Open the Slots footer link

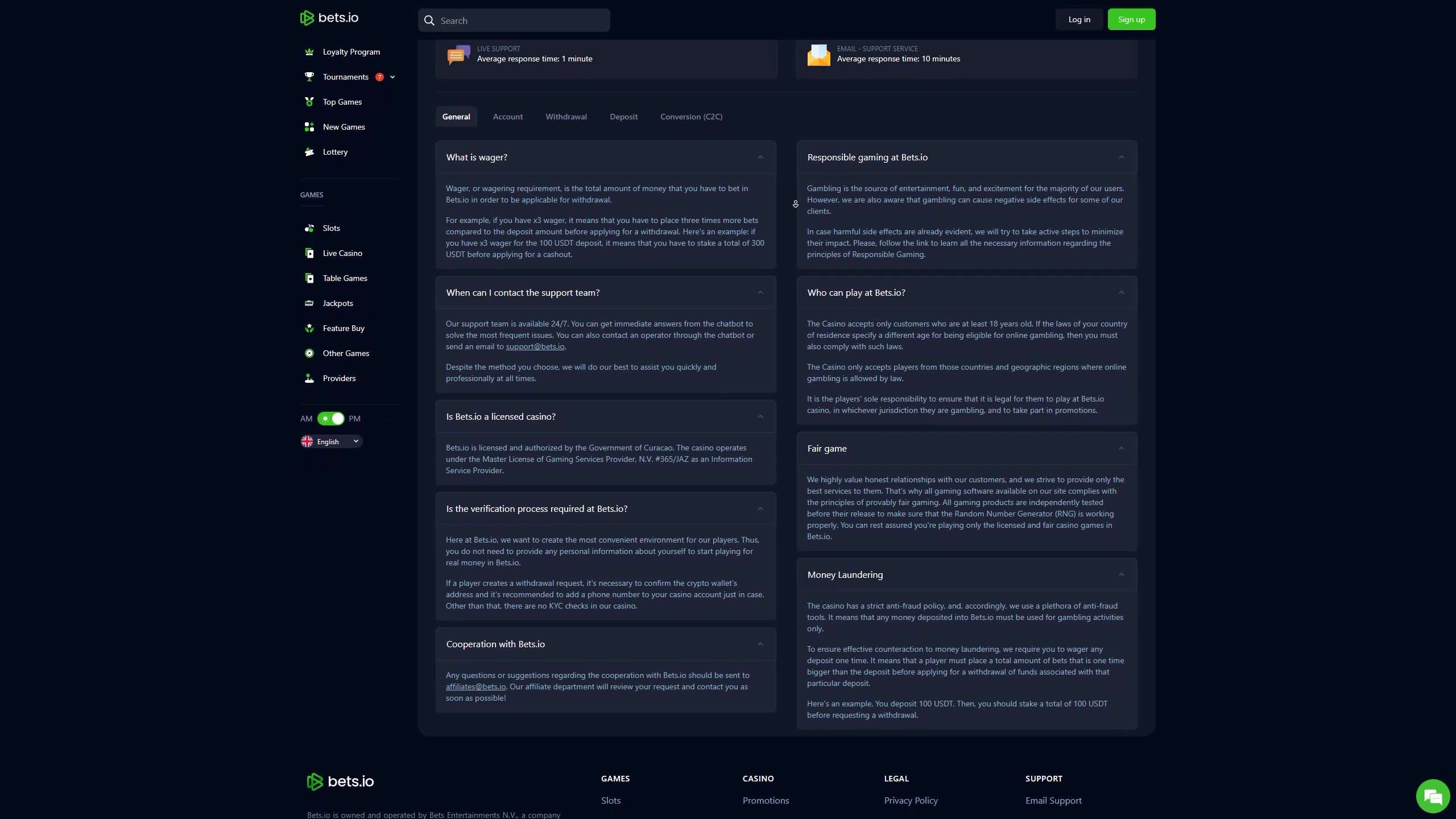611,800
